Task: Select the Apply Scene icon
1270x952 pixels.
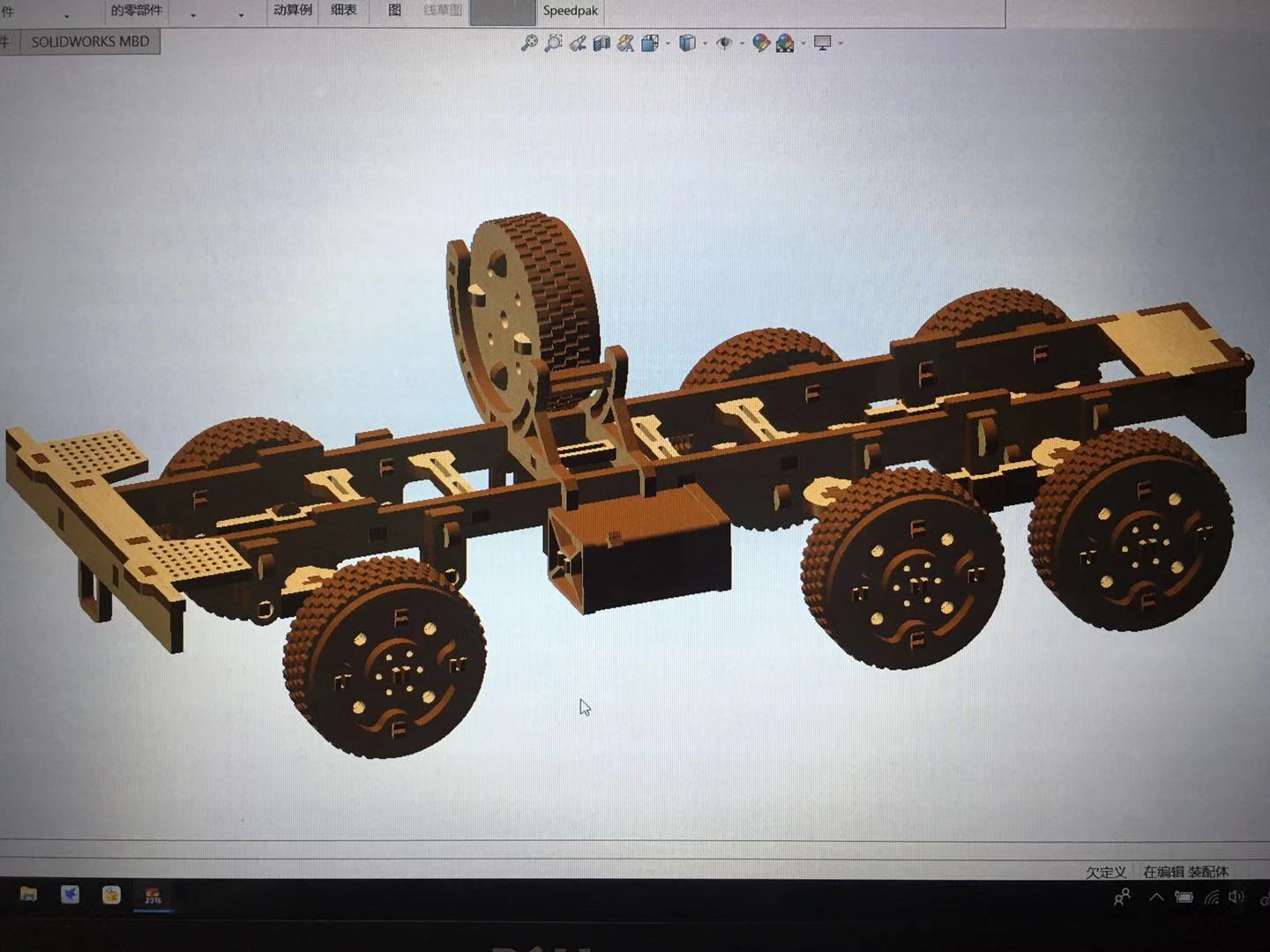Action: coord(785,42)
